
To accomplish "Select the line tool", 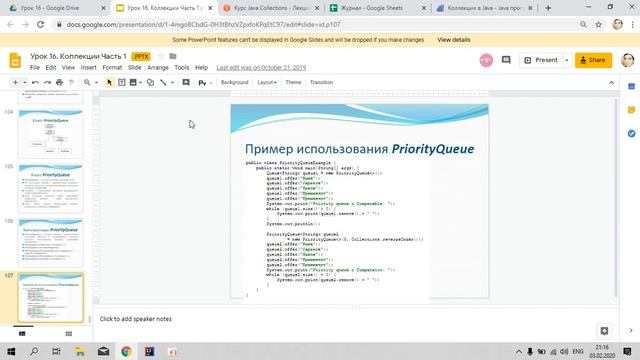I will 163,82.
